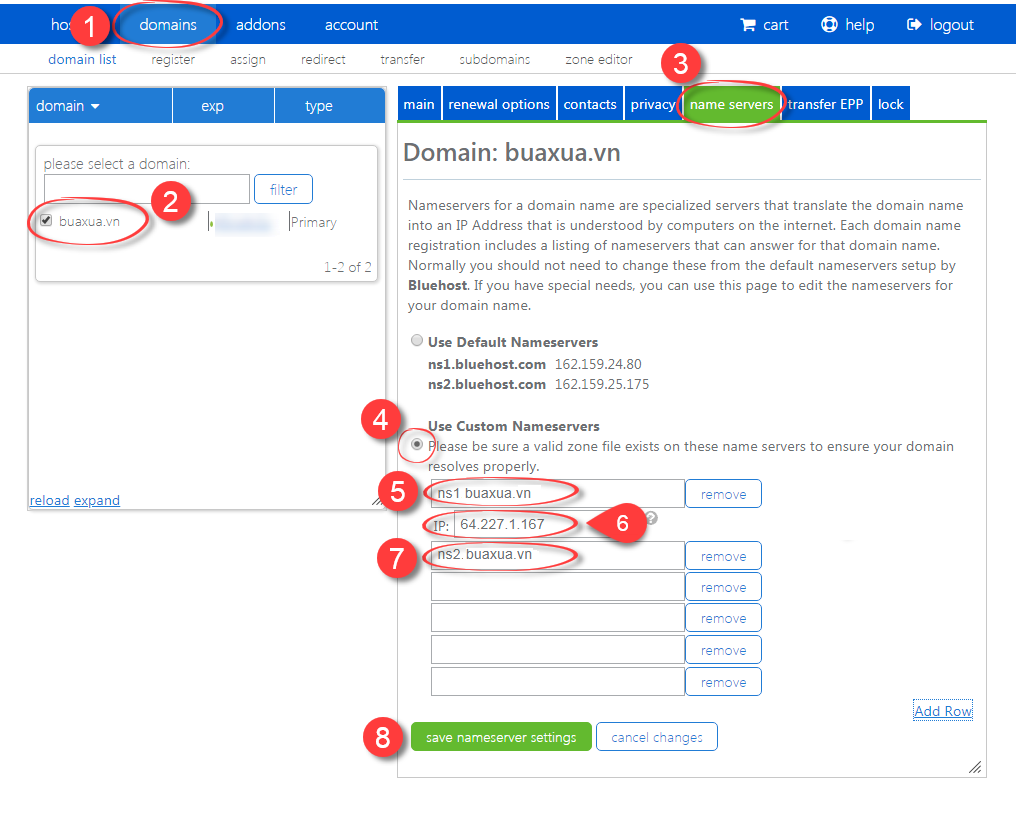
Task: Open the zone editor submenu item
Action: [x=599, y=60]
